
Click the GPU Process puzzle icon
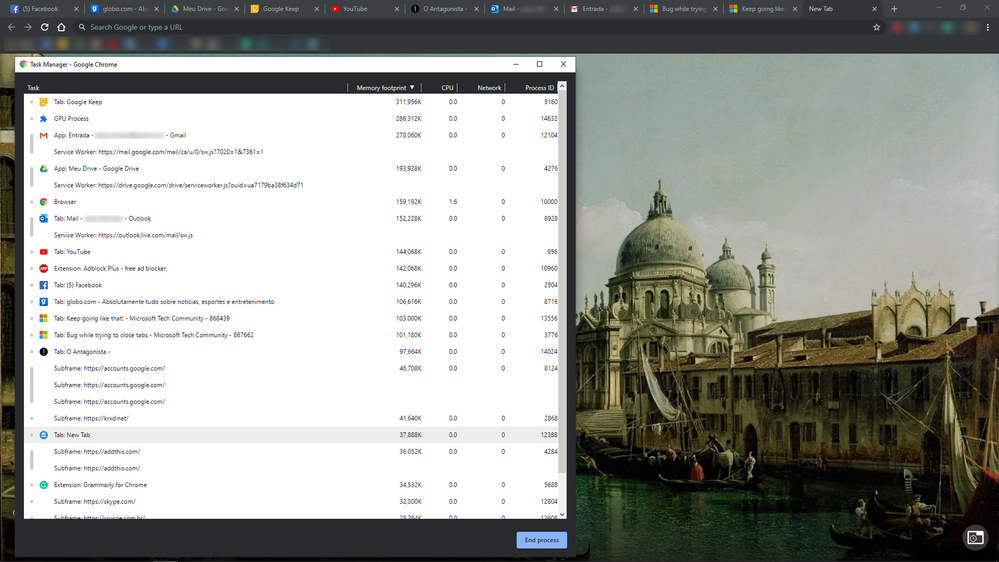coord(43,119)
